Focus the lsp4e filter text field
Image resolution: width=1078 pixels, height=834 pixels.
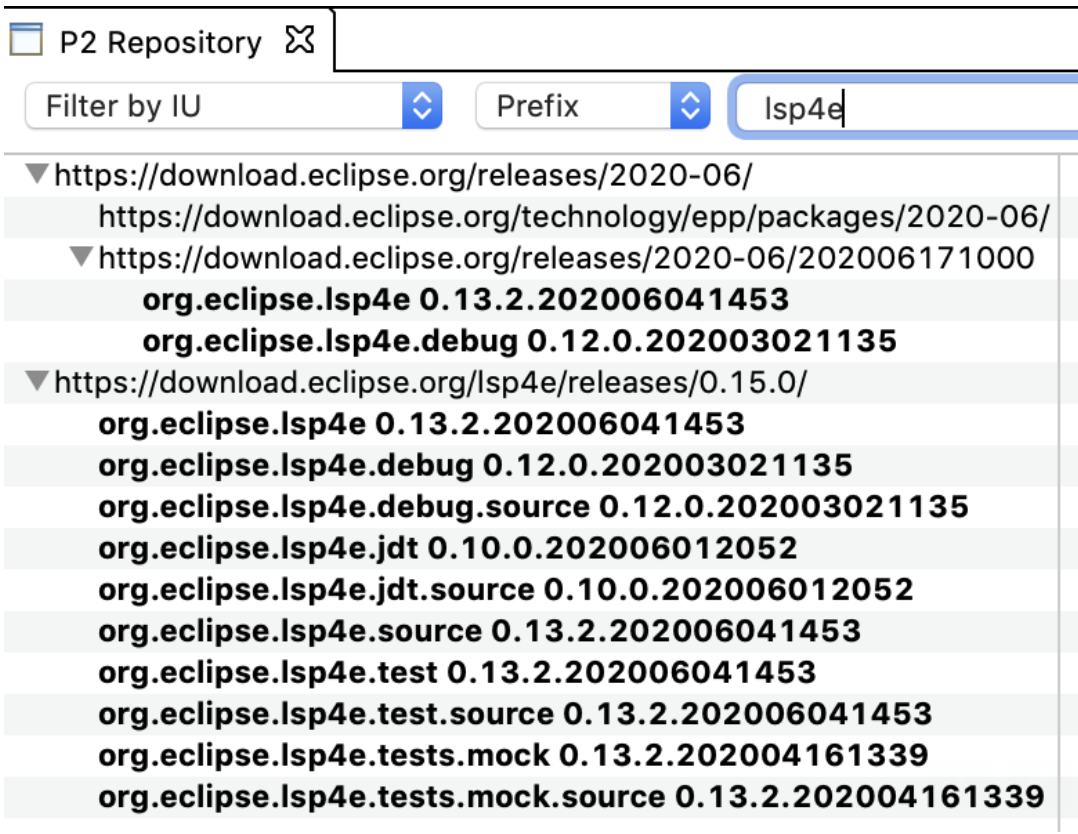click(x=900, y=107)
